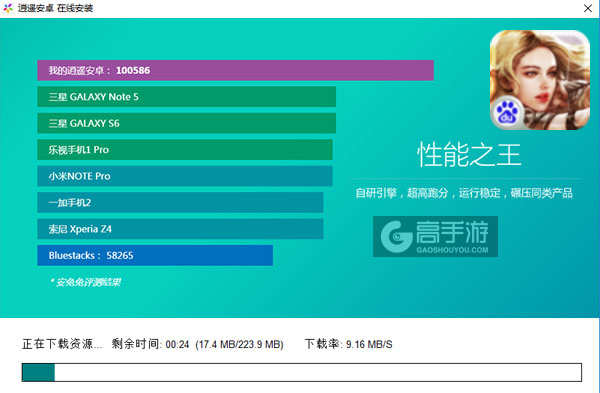Screen dimensions: 600x393
Task: Select the 我的逍遥安卓 100586 score bar
Action: [235, 70]
